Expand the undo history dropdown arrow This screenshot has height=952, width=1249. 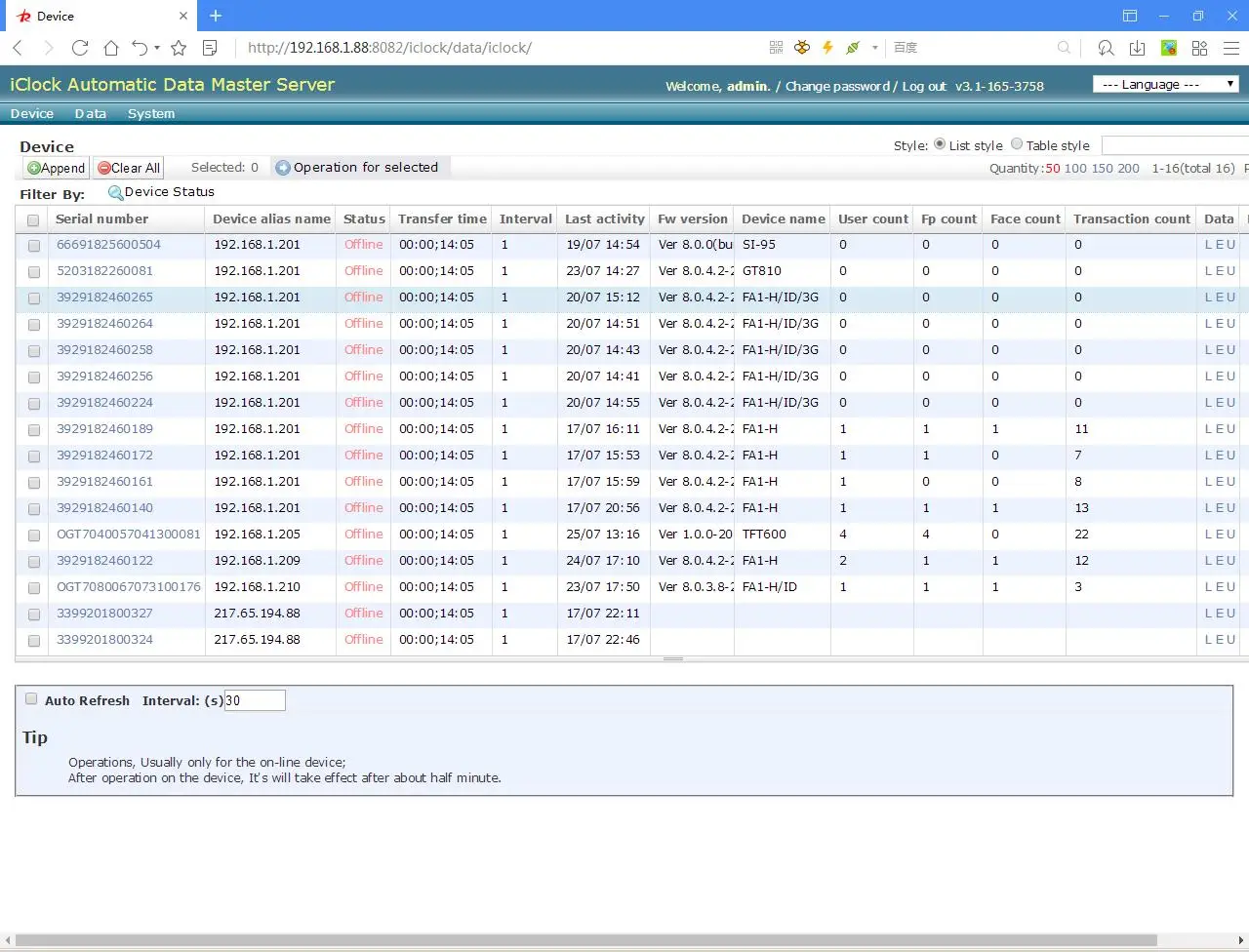click(x=157, y=48)
